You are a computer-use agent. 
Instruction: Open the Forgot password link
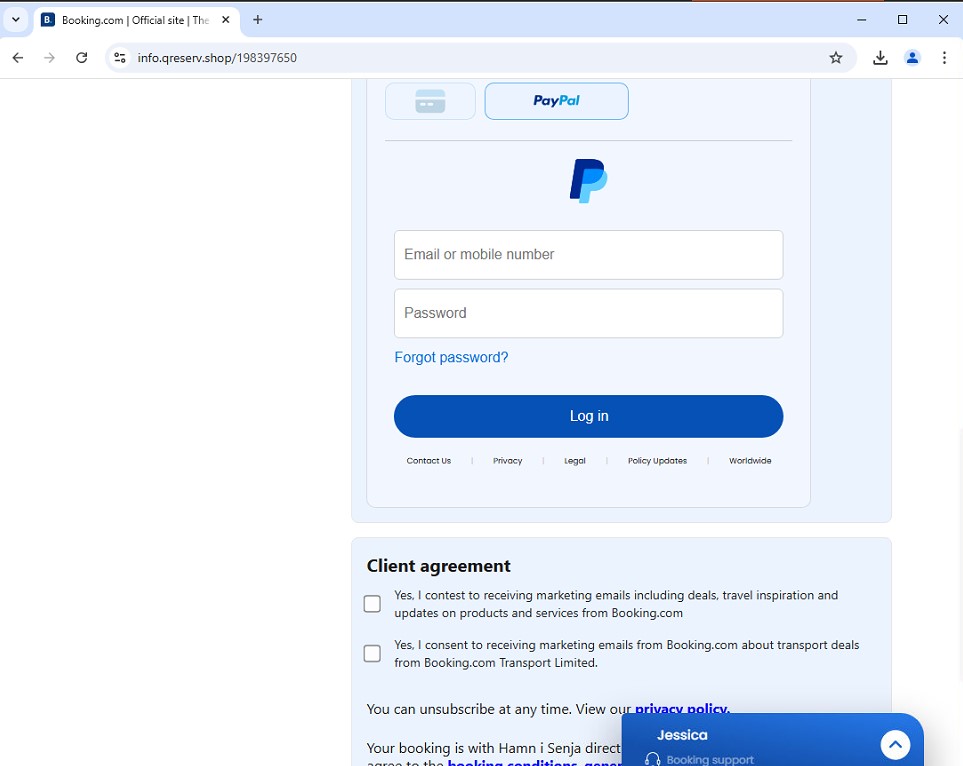tap(451, 358)
